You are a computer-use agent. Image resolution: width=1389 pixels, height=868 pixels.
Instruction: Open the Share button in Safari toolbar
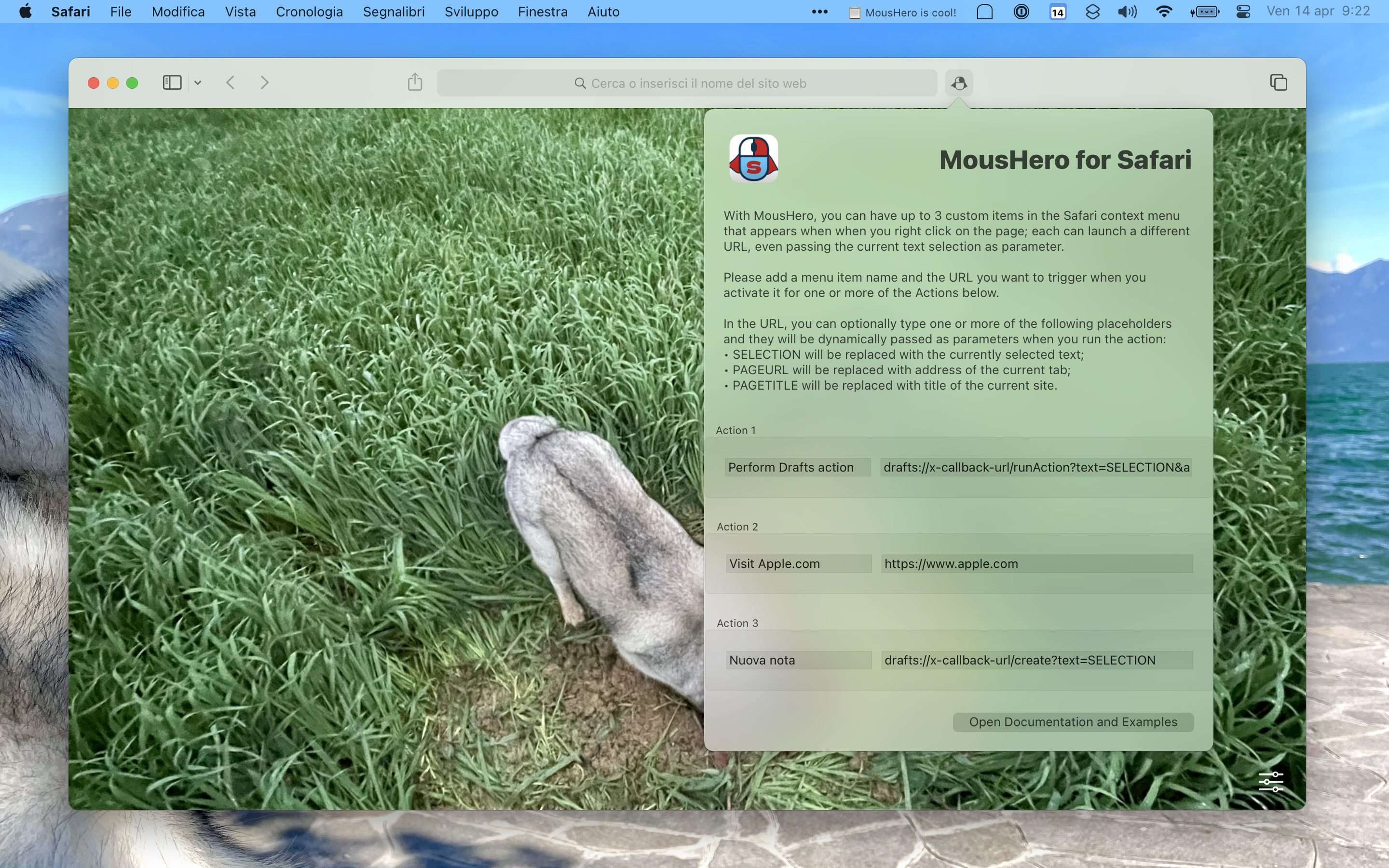(415, 82)
